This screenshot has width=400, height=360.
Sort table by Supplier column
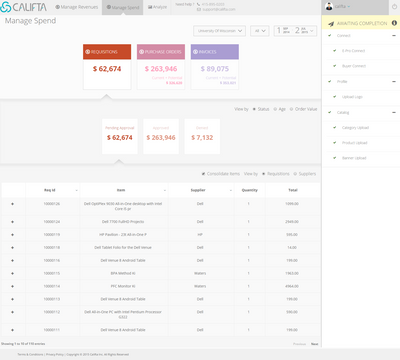coord(201,190)
